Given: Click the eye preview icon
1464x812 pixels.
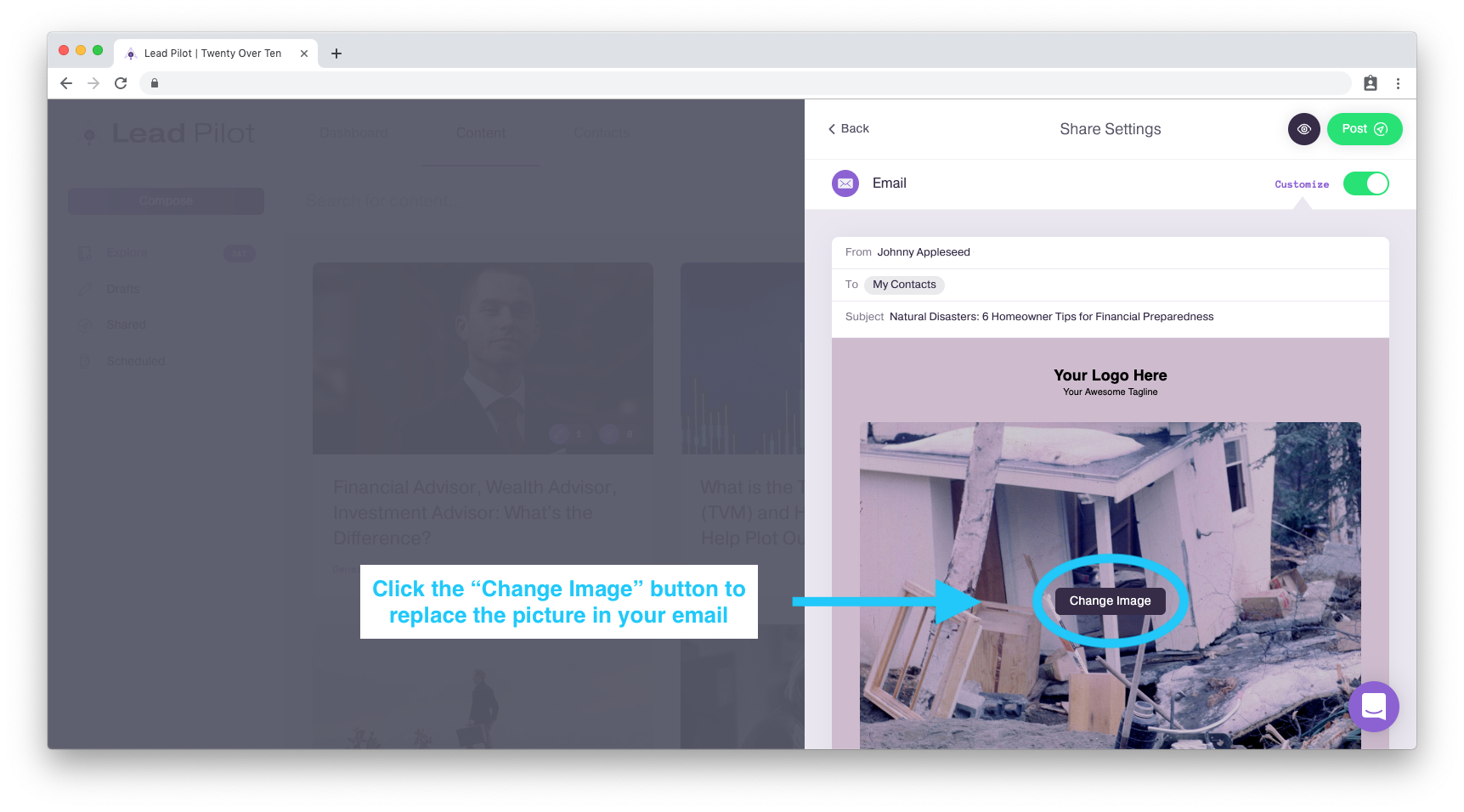Looking at the screenshot, I should click(1303, 129).
